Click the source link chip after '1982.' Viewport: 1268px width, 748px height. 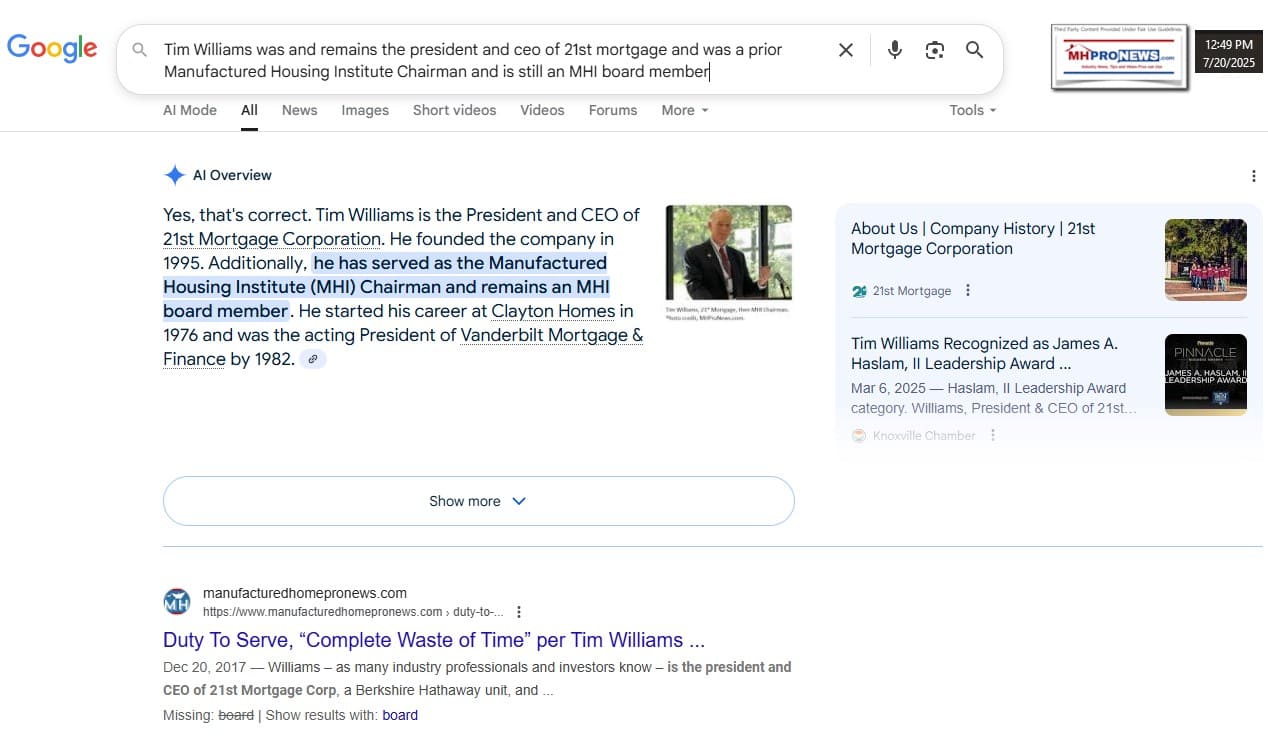coord(313,359)
